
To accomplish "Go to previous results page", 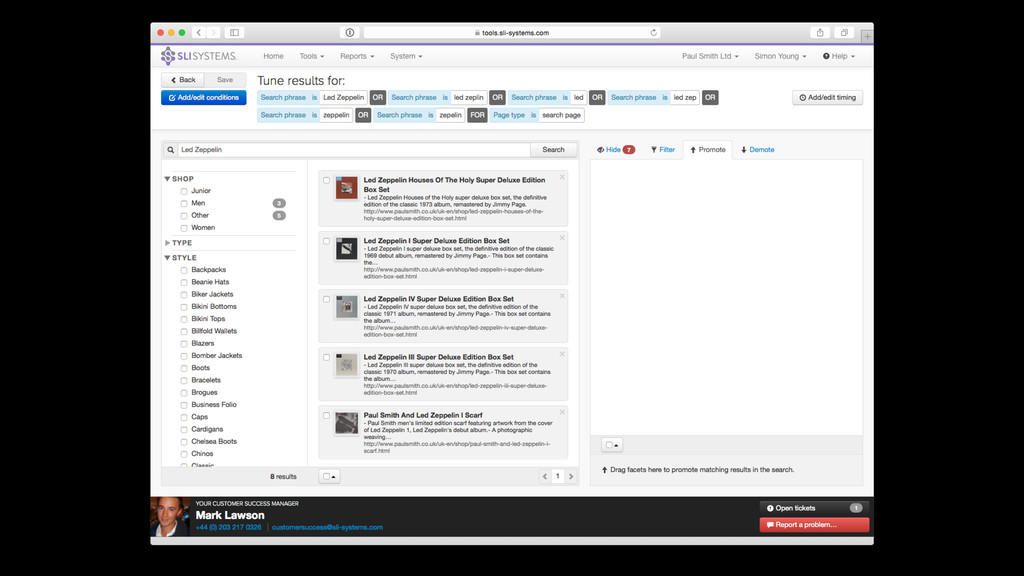I will tap(545, 477).
